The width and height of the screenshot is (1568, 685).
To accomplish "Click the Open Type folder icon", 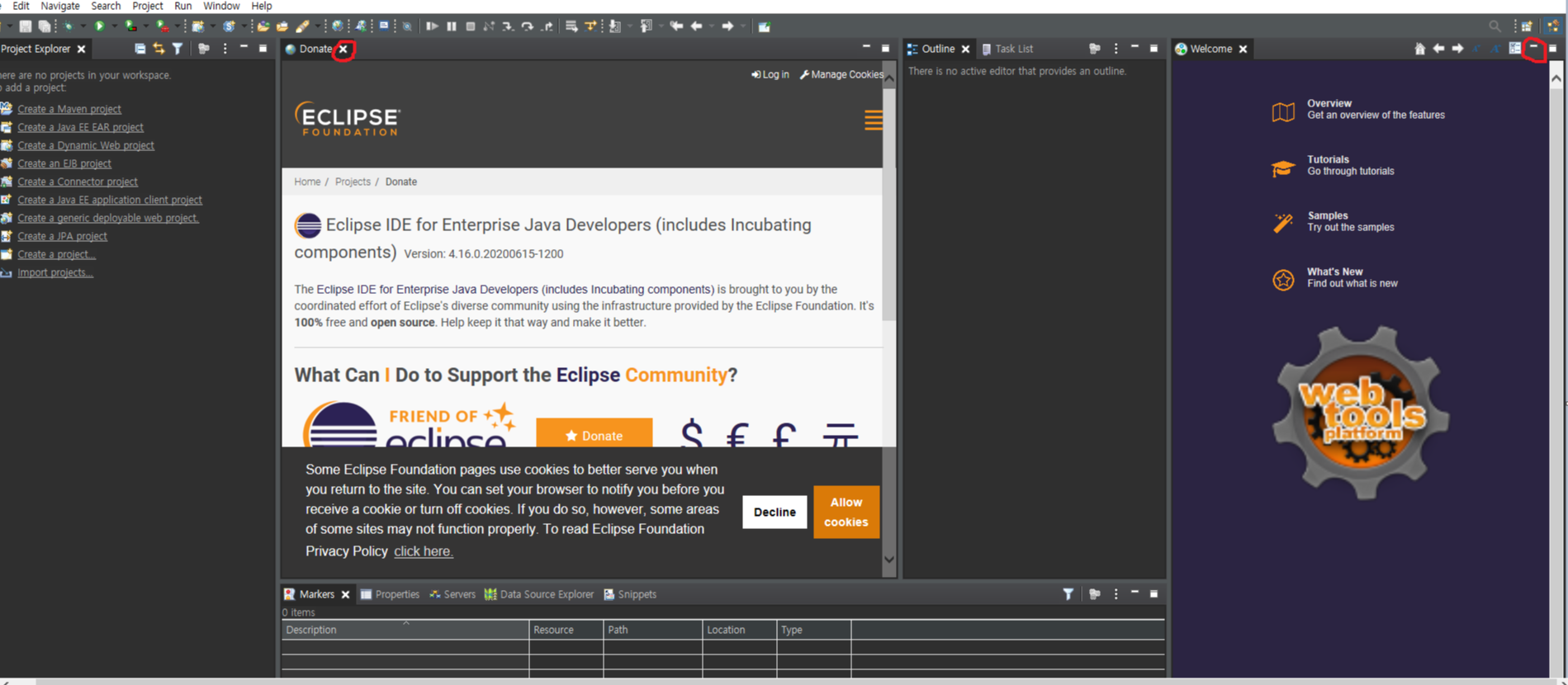I will click(x=263, y=26).
